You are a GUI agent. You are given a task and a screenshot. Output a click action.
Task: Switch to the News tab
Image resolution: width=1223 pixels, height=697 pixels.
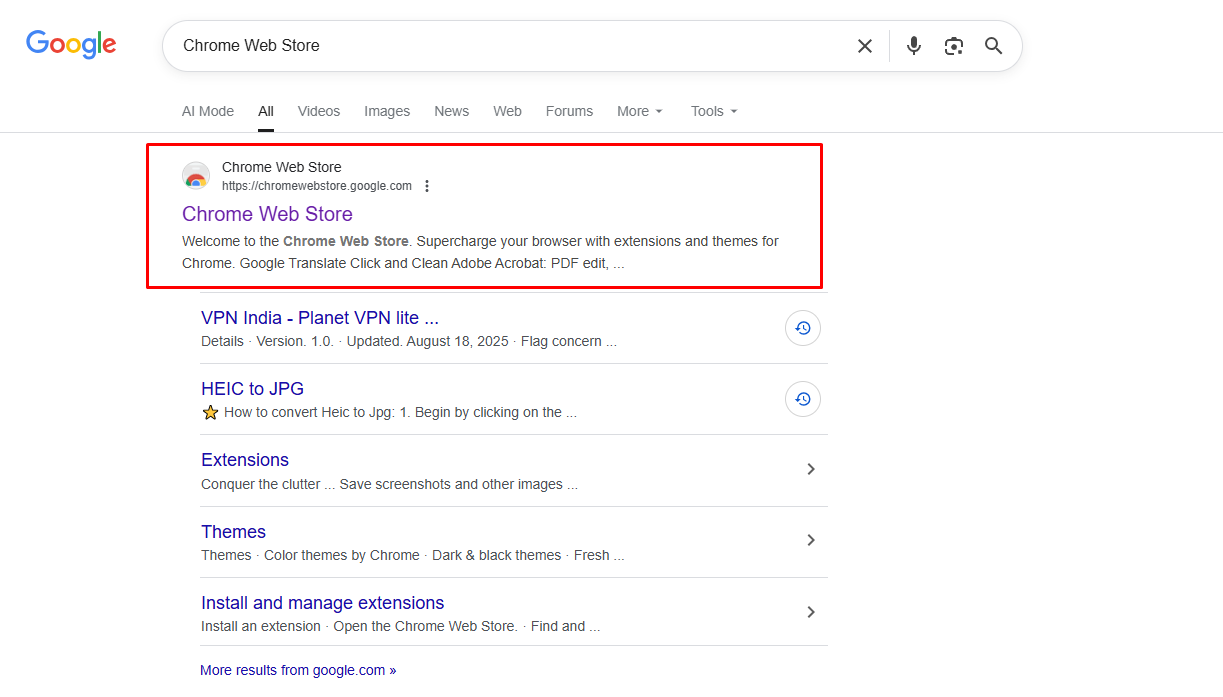451,111
